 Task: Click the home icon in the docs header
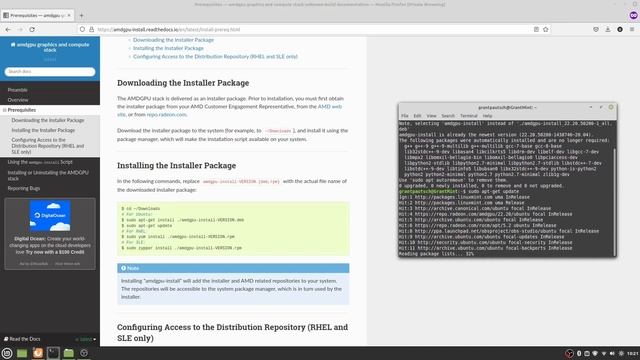[13, 44]
